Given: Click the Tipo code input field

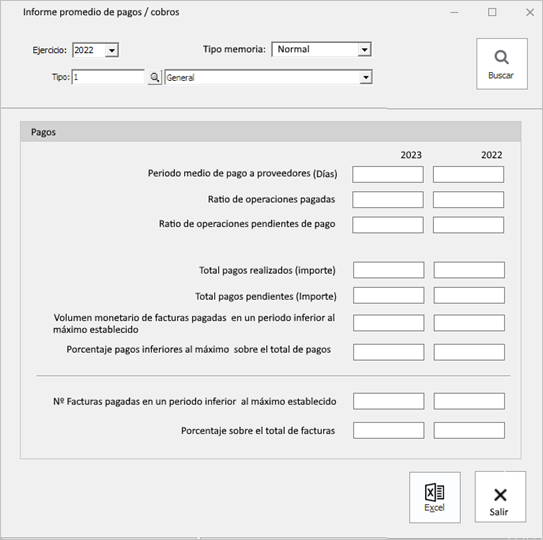Looking at the screenshot, I should click(108, 77).
